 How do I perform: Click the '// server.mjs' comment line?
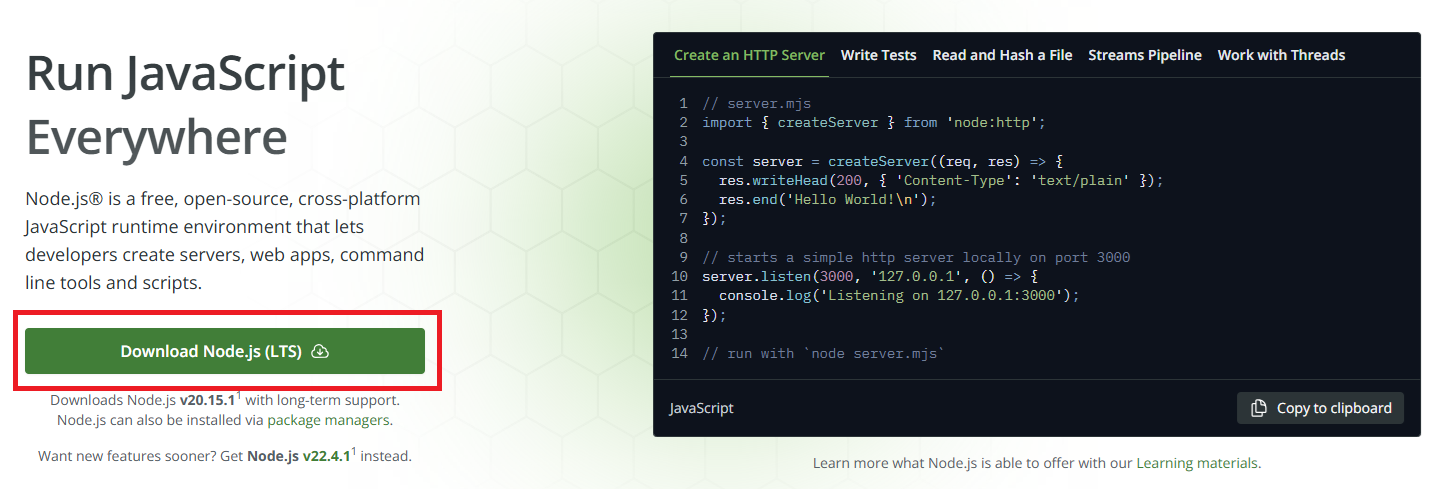tap(756, 103)
